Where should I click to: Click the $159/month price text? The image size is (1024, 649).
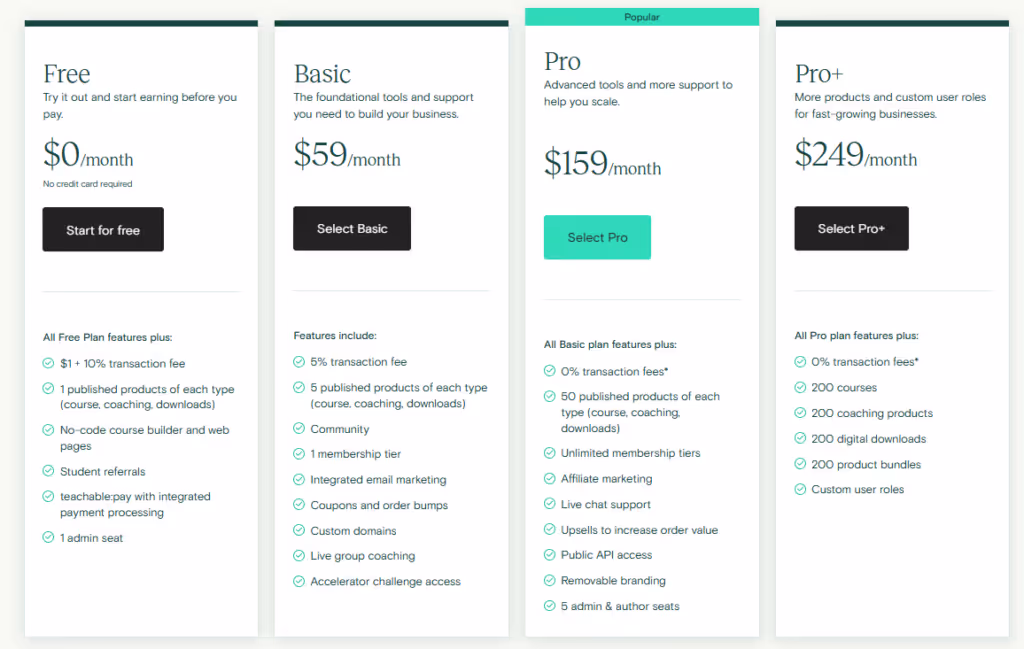602,162
